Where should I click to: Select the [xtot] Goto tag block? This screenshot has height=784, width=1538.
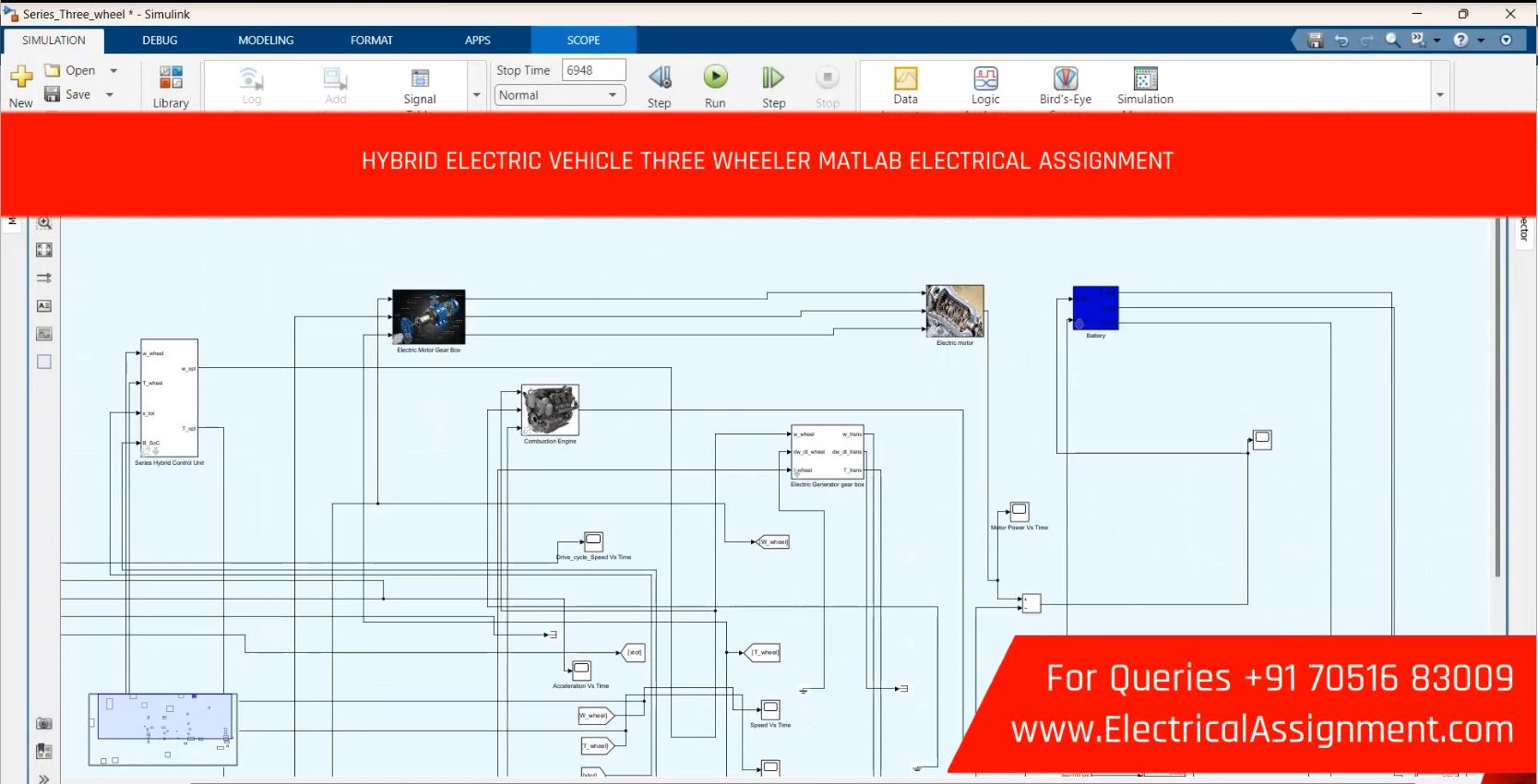point(633,652)
